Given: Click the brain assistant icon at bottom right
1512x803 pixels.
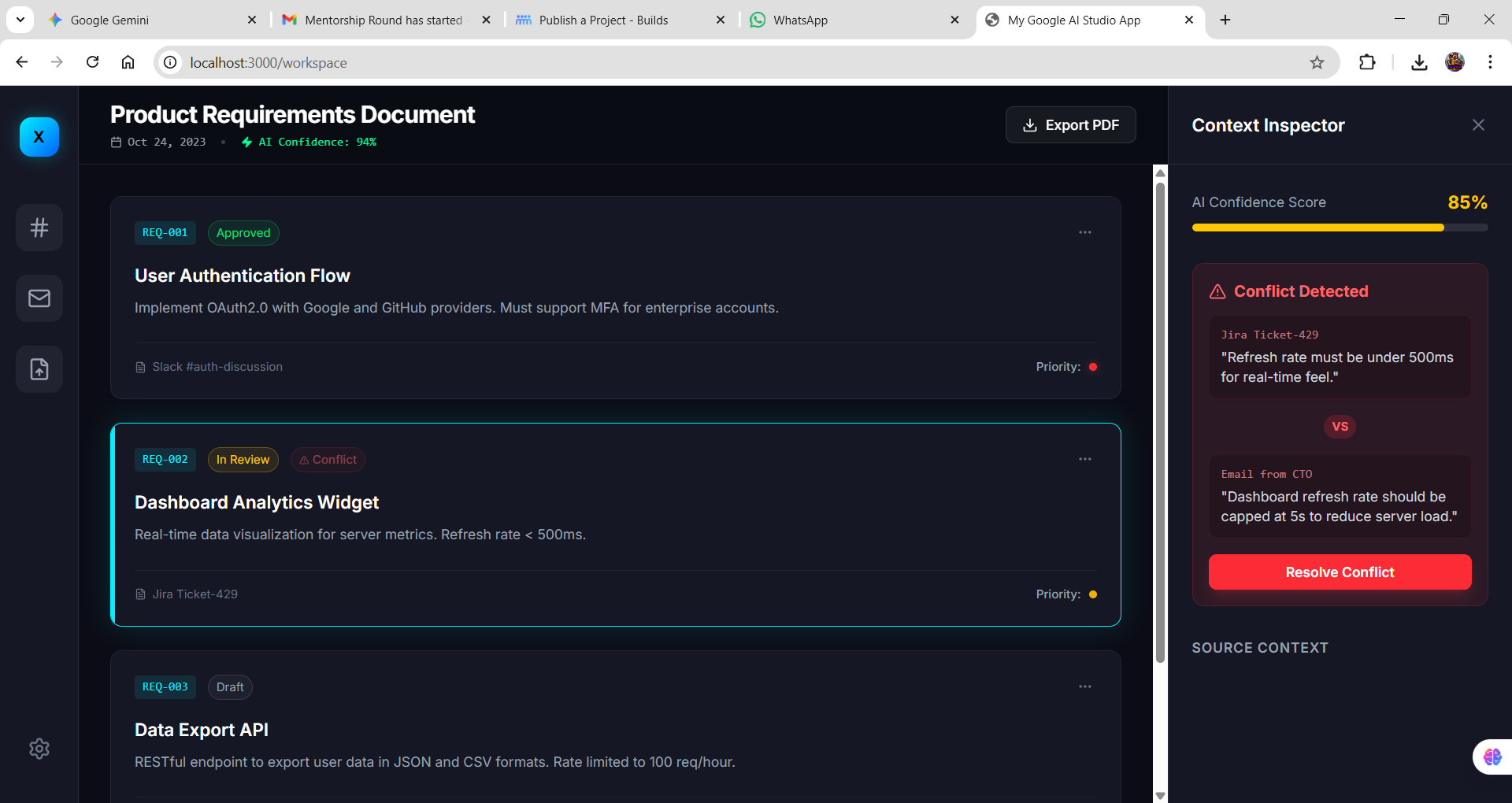Looking at the screenshot, I should (x=1492, y=757).
